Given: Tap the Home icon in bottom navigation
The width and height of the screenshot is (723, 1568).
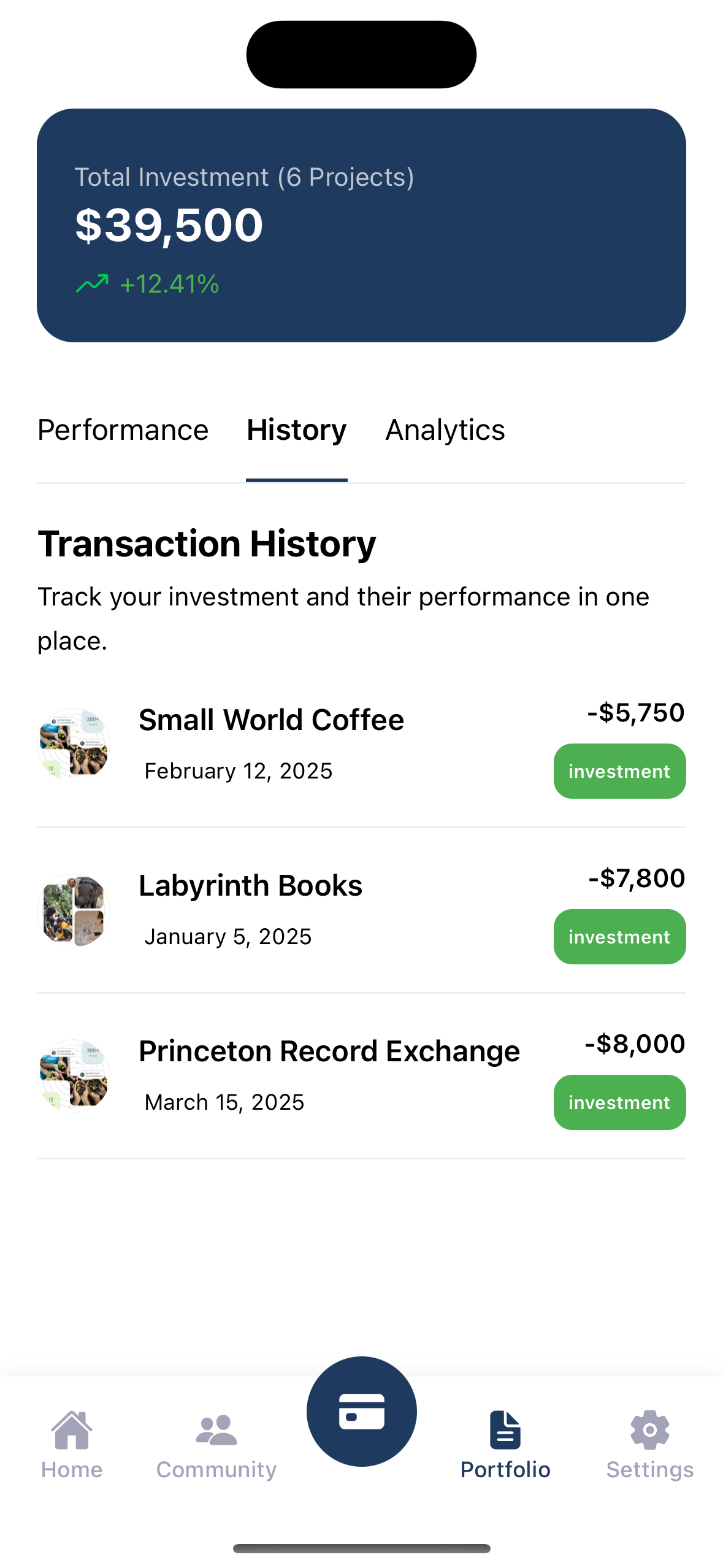Looking at the screenshot, I should (x=72, y=1429).
